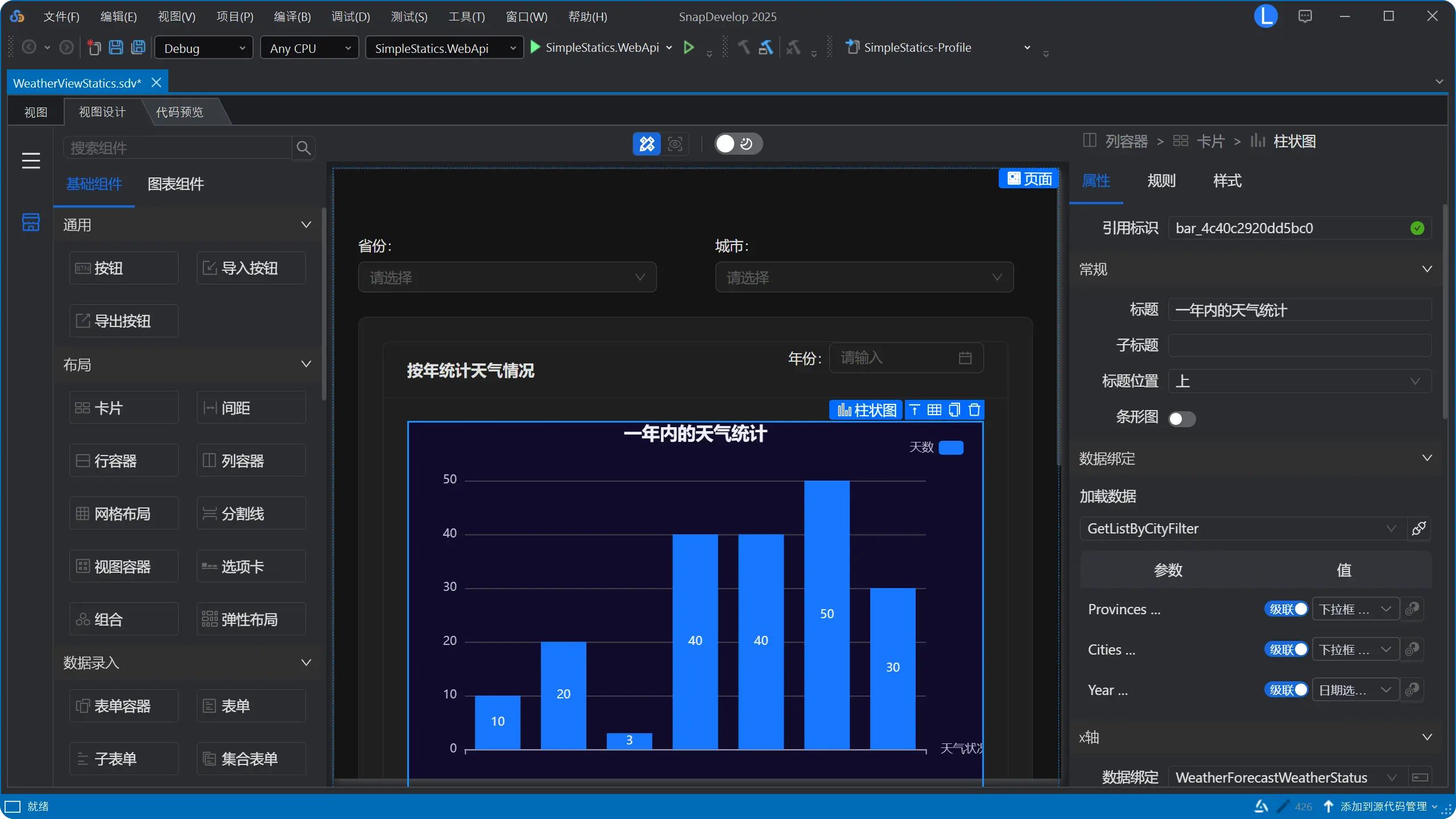Screen dimensions: 1456x819
Task: Open the 调试(D) menu
Action: tap(350, 16)
